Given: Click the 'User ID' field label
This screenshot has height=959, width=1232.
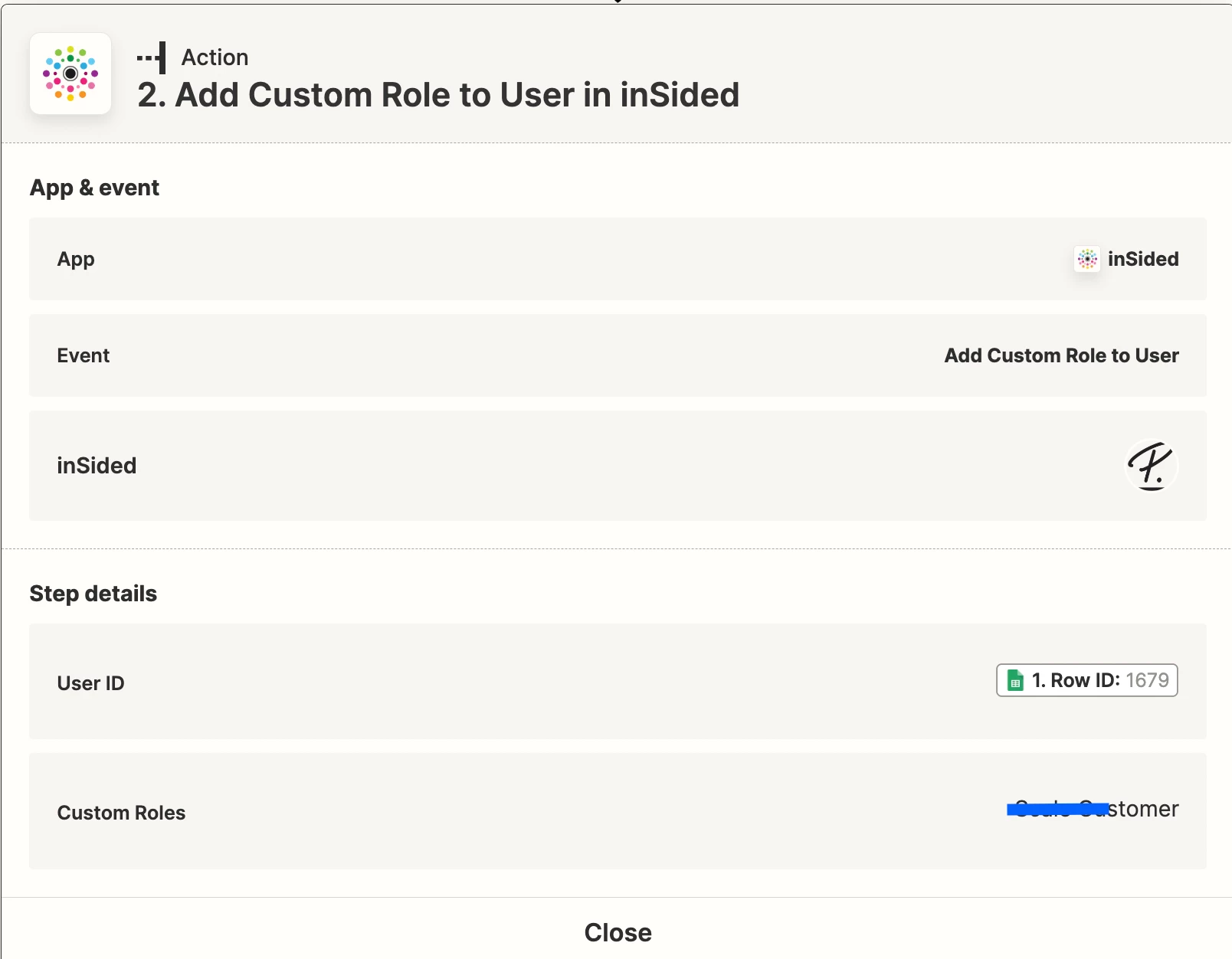Looking at the screenshot, I should (x=90, y=683).
